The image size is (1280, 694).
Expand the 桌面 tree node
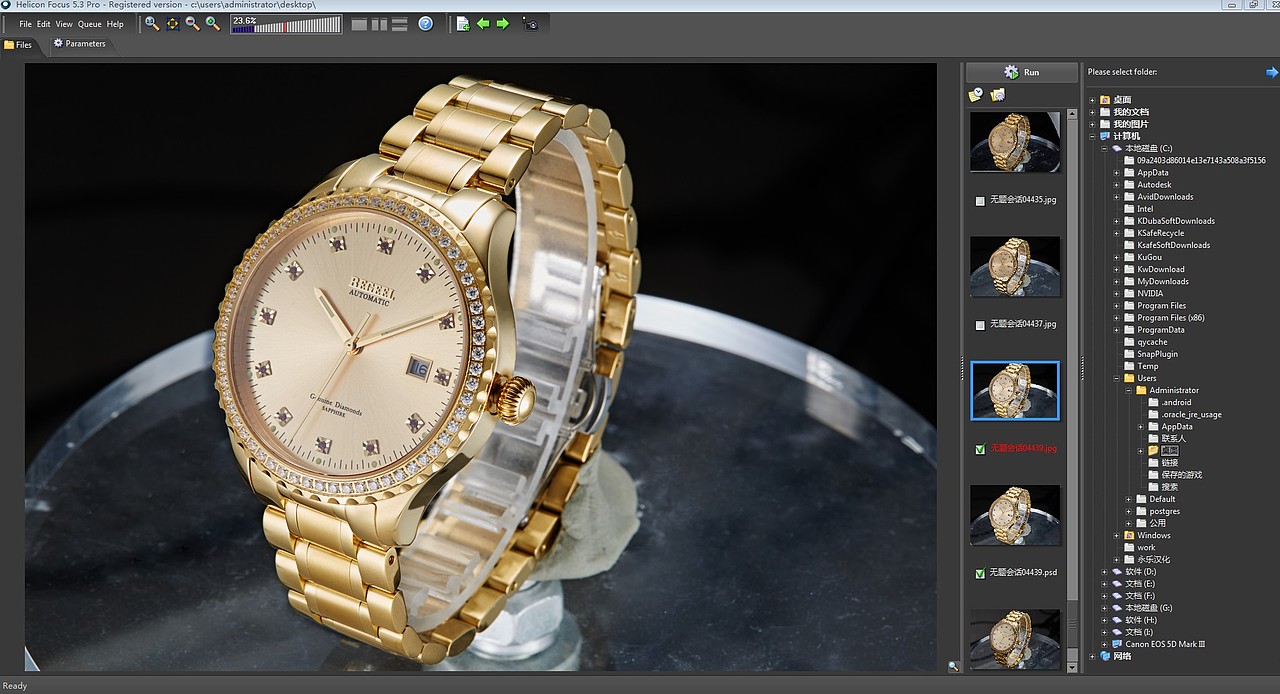pos(1093,100)
